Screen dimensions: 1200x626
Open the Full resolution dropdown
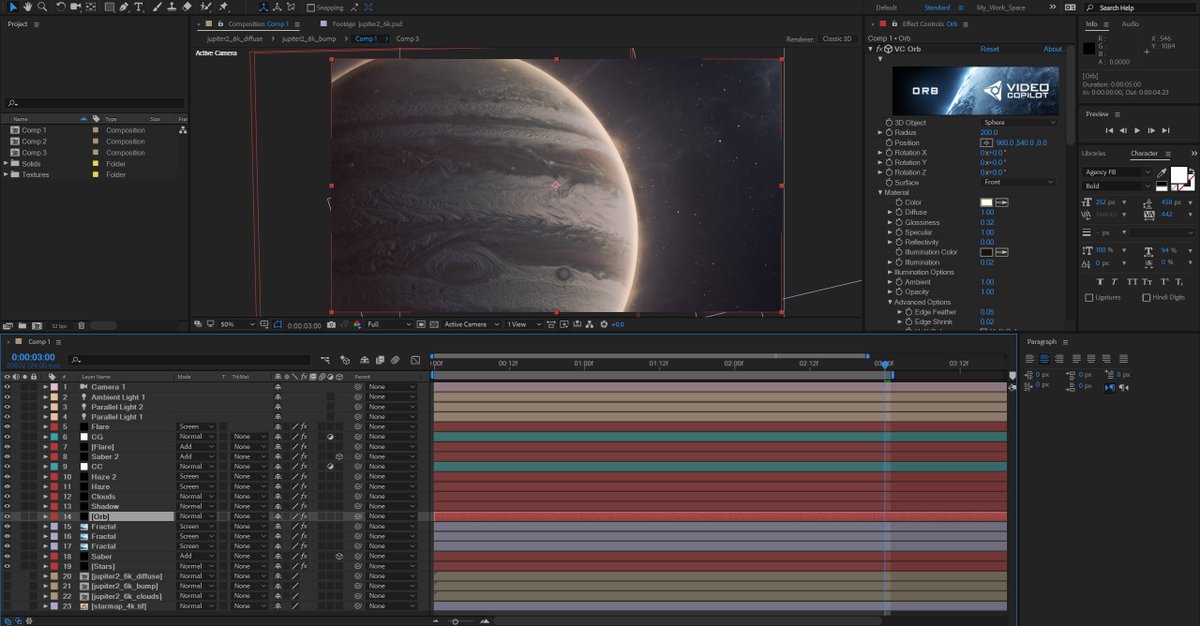(389, 324)
